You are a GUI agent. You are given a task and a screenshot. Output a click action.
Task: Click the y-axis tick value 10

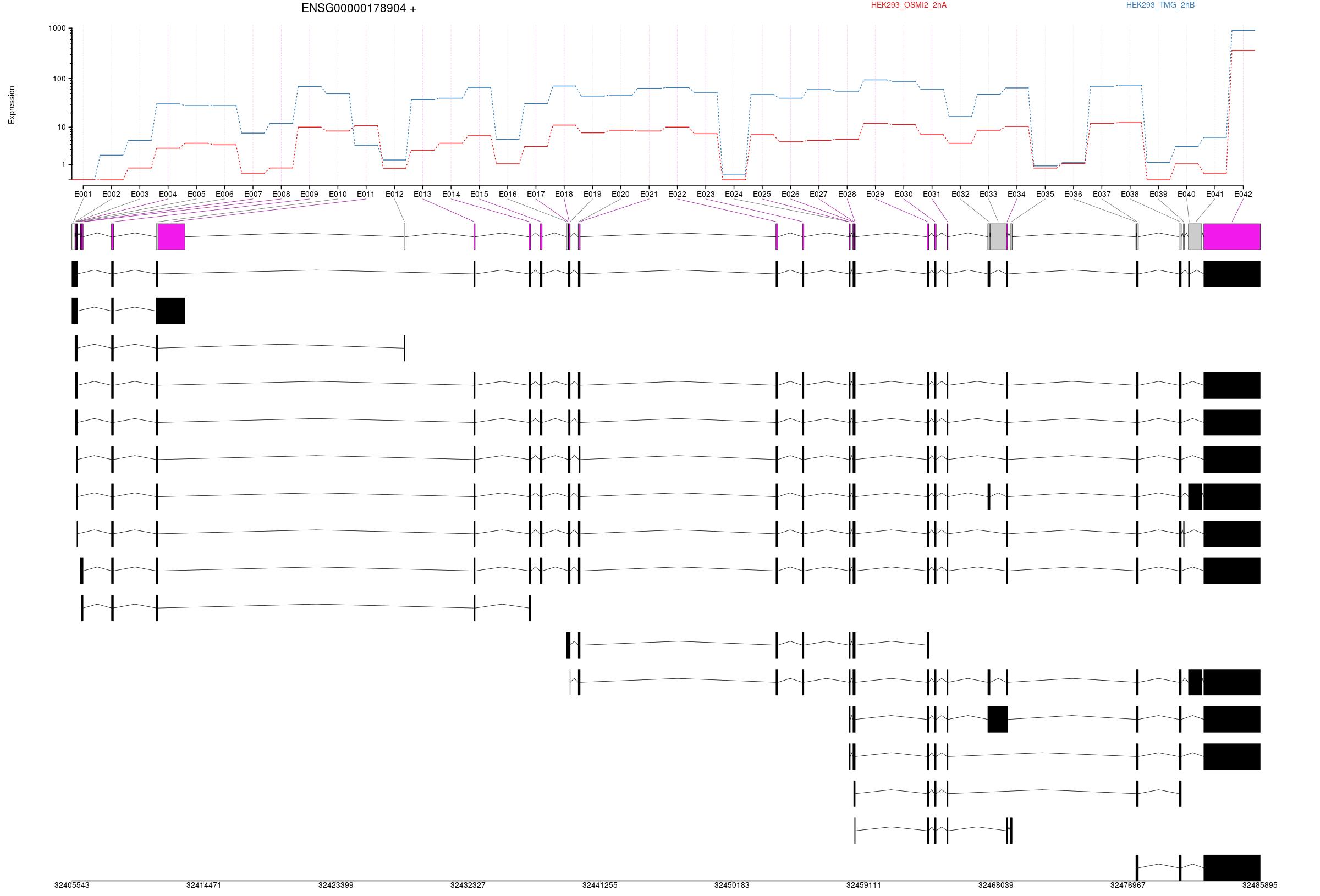[x=62, y=127]
